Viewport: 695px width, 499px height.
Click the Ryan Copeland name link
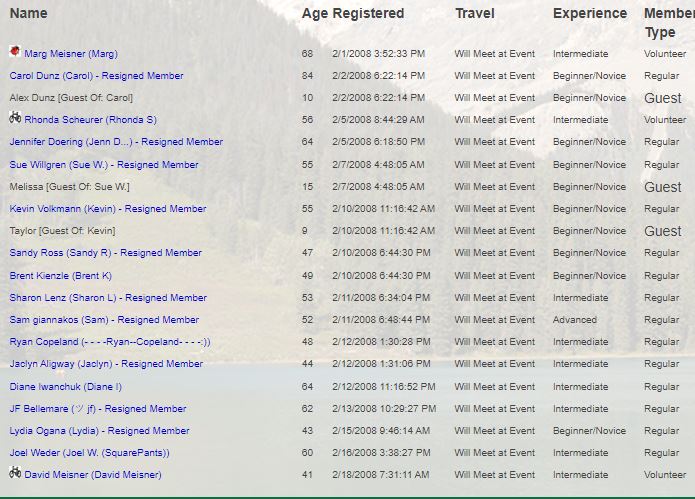point(110,342)
